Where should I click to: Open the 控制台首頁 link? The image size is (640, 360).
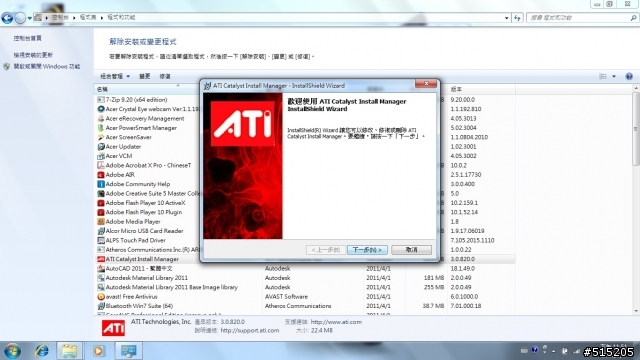point(27,38)
